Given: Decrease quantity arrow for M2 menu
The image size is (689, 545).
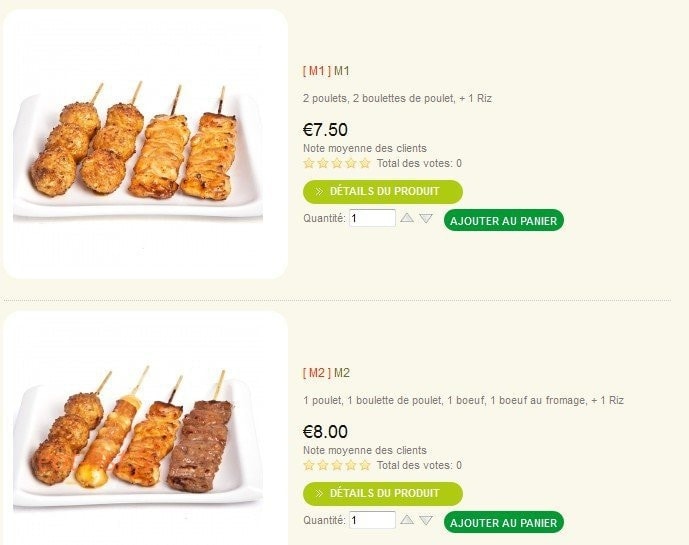Looking at the screenshot, I should point(426,520).
